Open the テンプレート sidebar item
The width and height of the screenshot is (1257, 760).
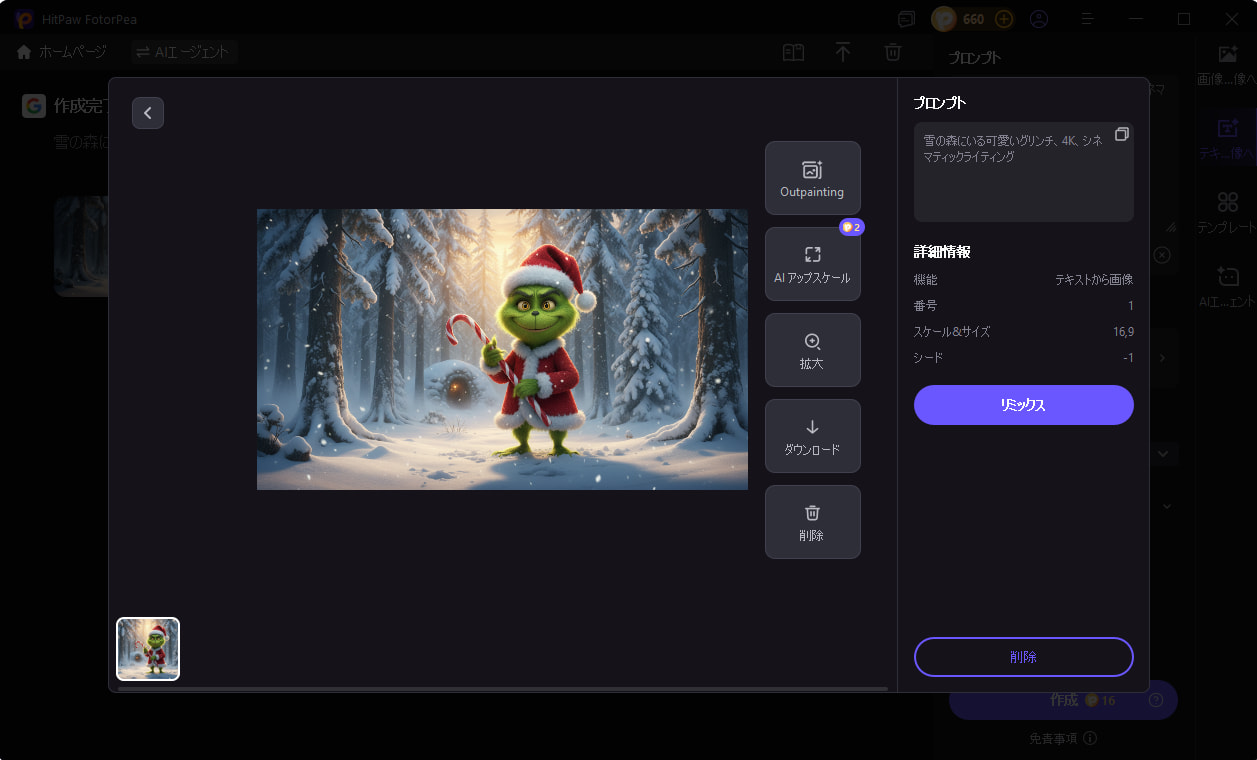point(1227,214)
